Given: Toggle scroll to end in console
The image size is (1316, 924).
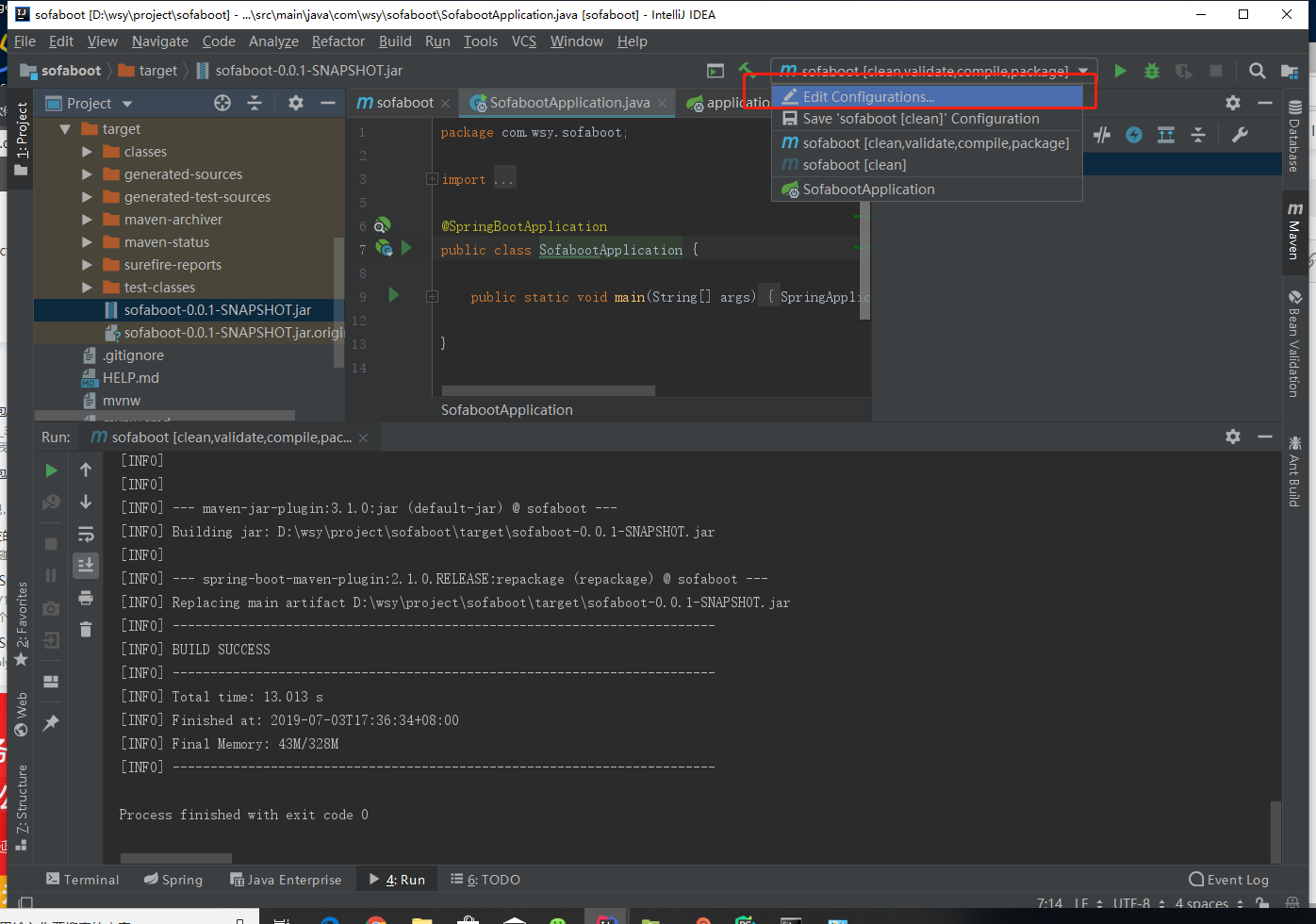Looking at the screenshot, I should click(86, 566).
